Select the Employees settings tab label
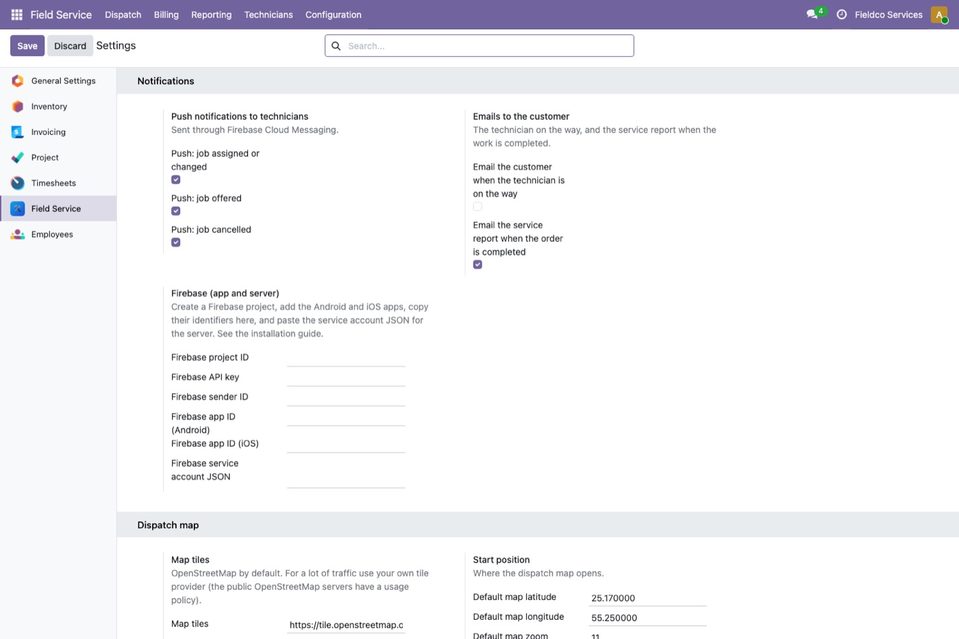Screen dimensions: 959x639 [52, 234]
